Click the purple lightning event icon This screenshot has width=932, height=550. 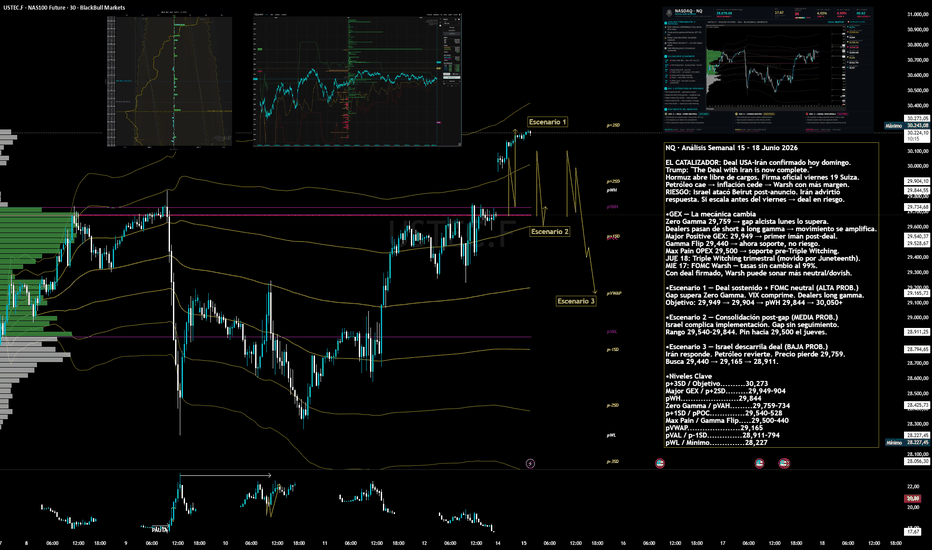tap(530, 463)
